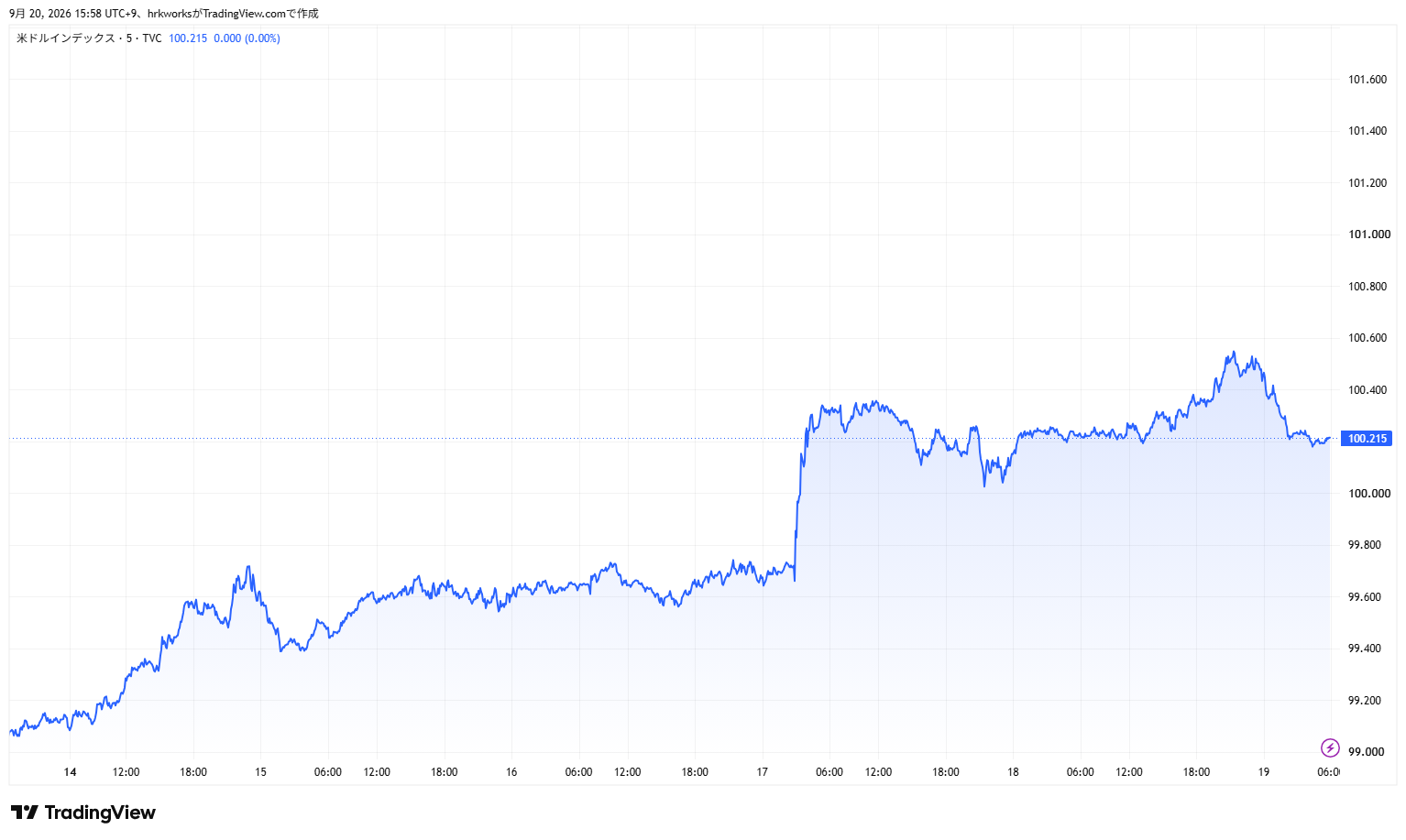Click the TradingView logo at the bottom left
Image resolution: width=1406 pixels, height=840 pixels.
(83, 813)
